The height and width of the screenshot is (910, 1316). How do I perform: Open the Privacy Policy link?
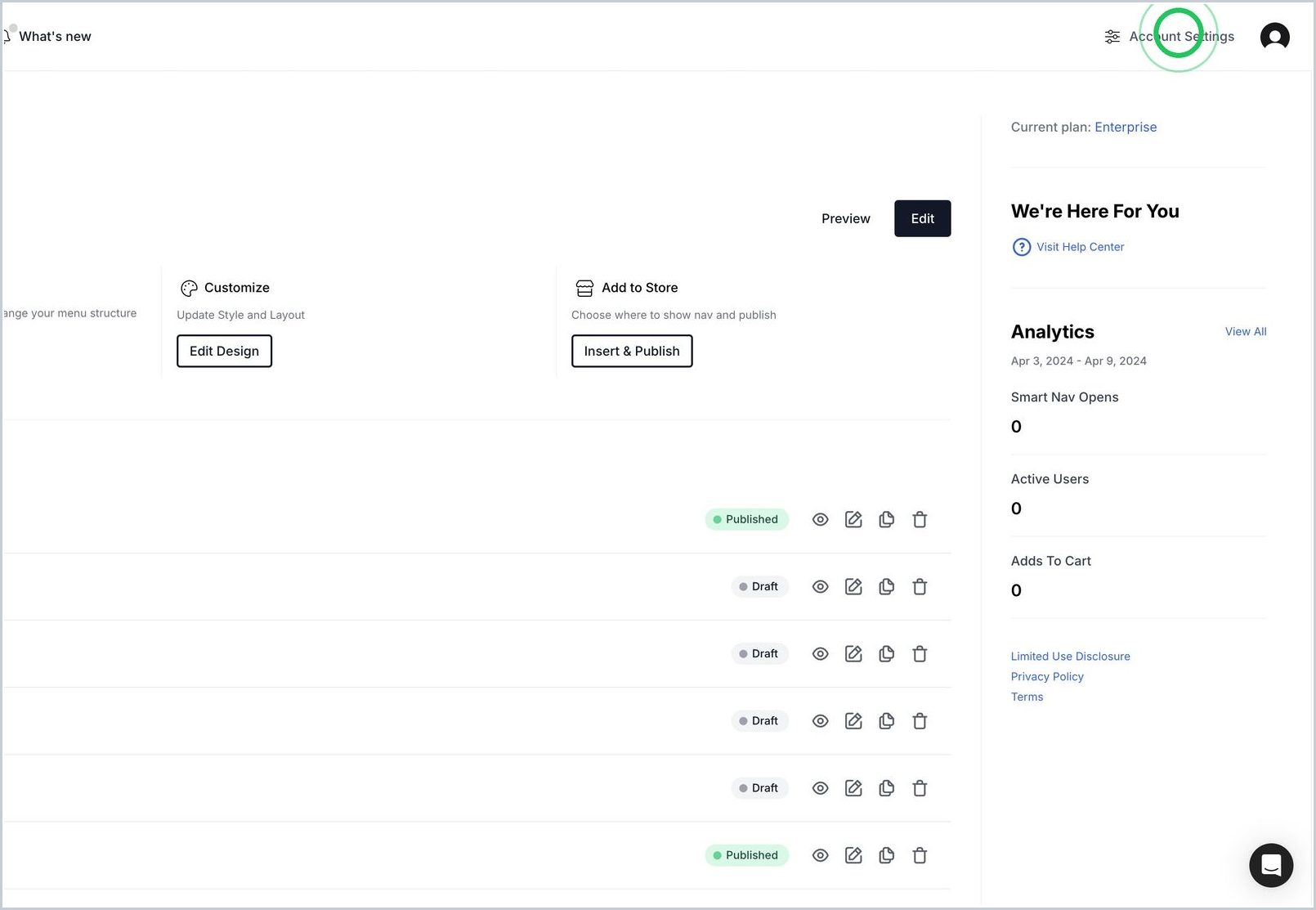pos(1047,676)
